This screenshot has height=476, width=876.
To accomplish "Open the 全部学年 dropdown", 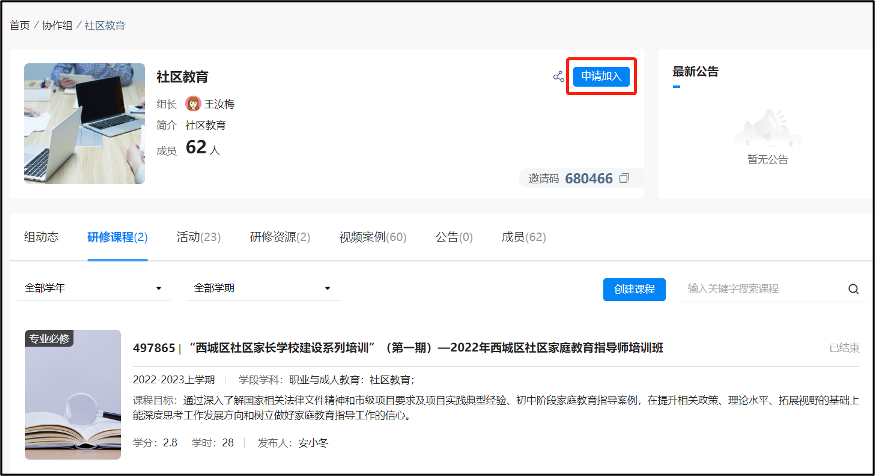I will (x=94, y=289).
